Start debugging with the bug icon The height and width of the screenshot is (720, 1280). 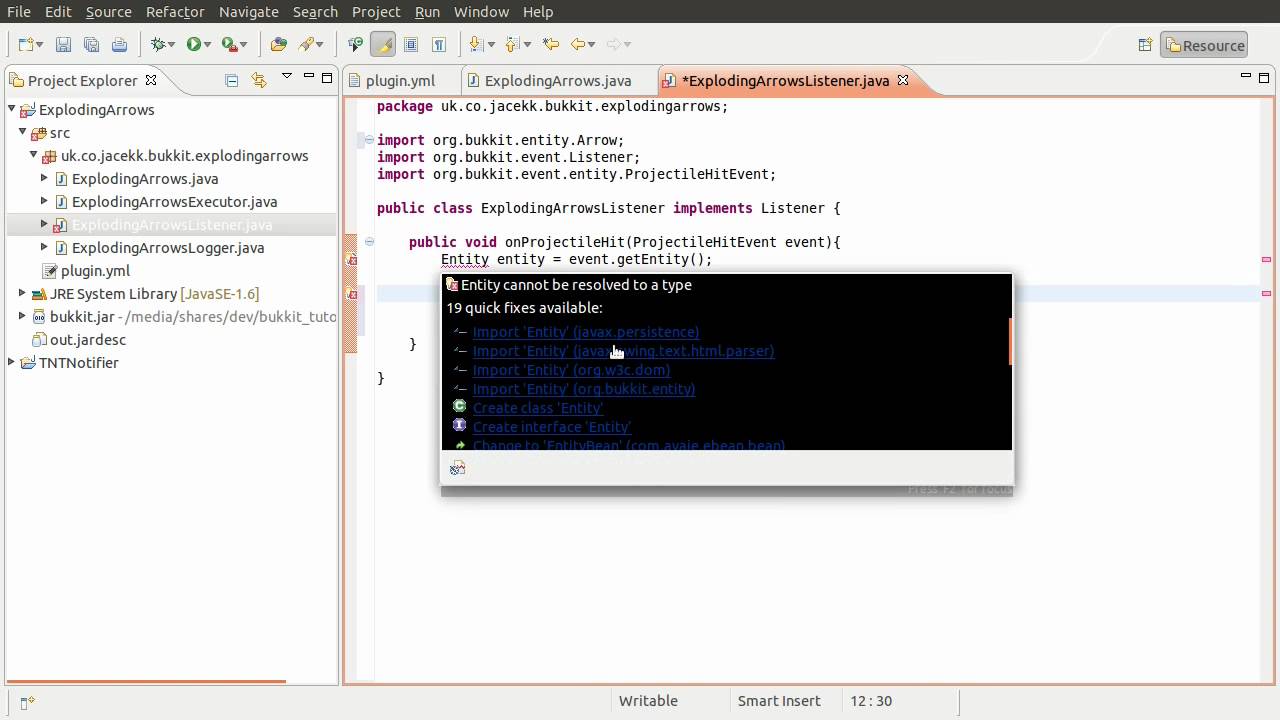(x=158, y=44)
